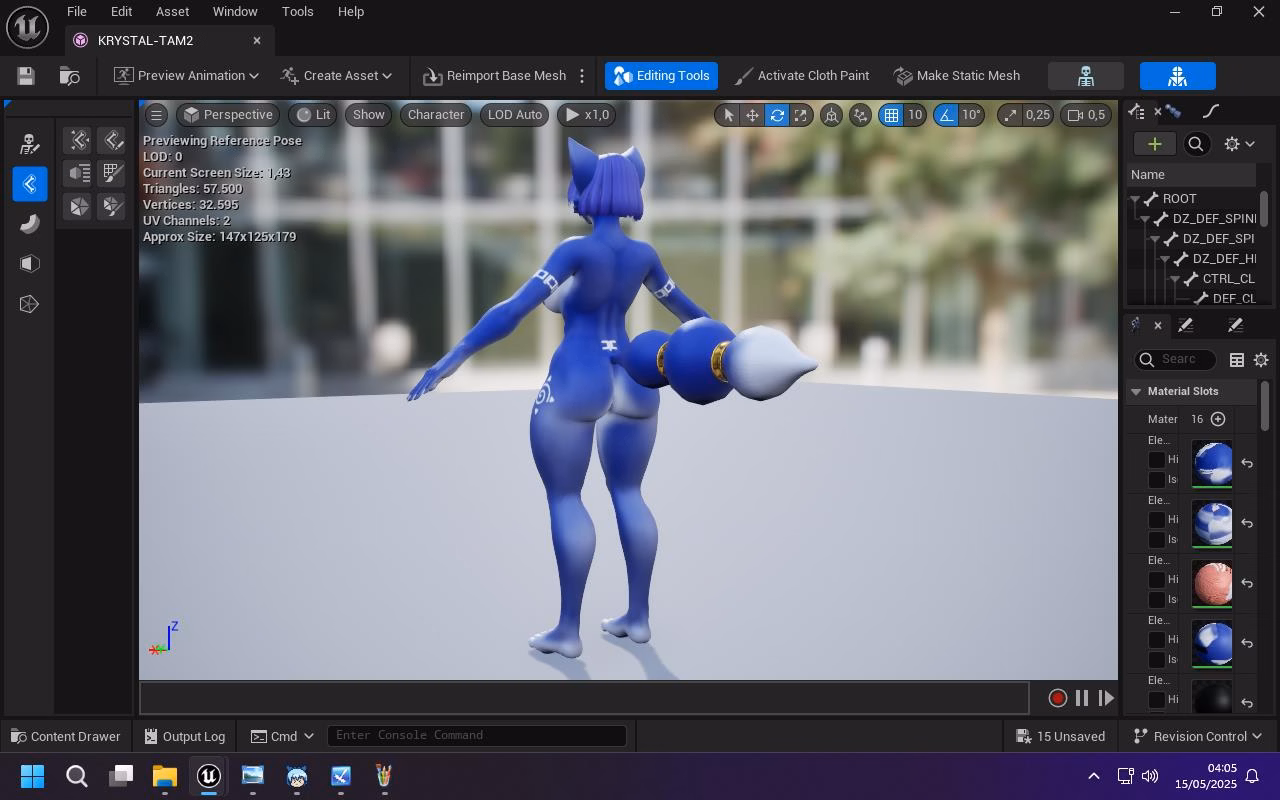Open the Content Drawer
Viewport: 1280px width, 800px height.
(x=66, y=736)
